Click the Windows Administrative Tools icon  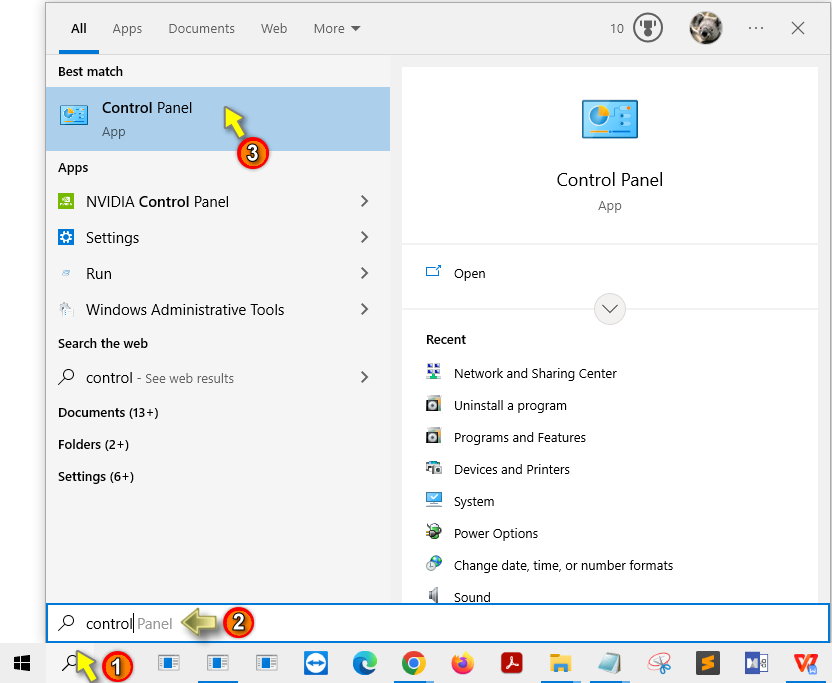coord(66,309)
